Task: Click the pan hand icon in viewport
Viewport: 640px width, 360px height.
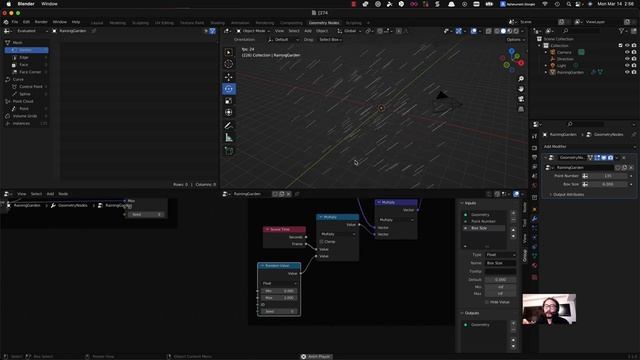Action: pyautogui.click(x=521, y=89)
